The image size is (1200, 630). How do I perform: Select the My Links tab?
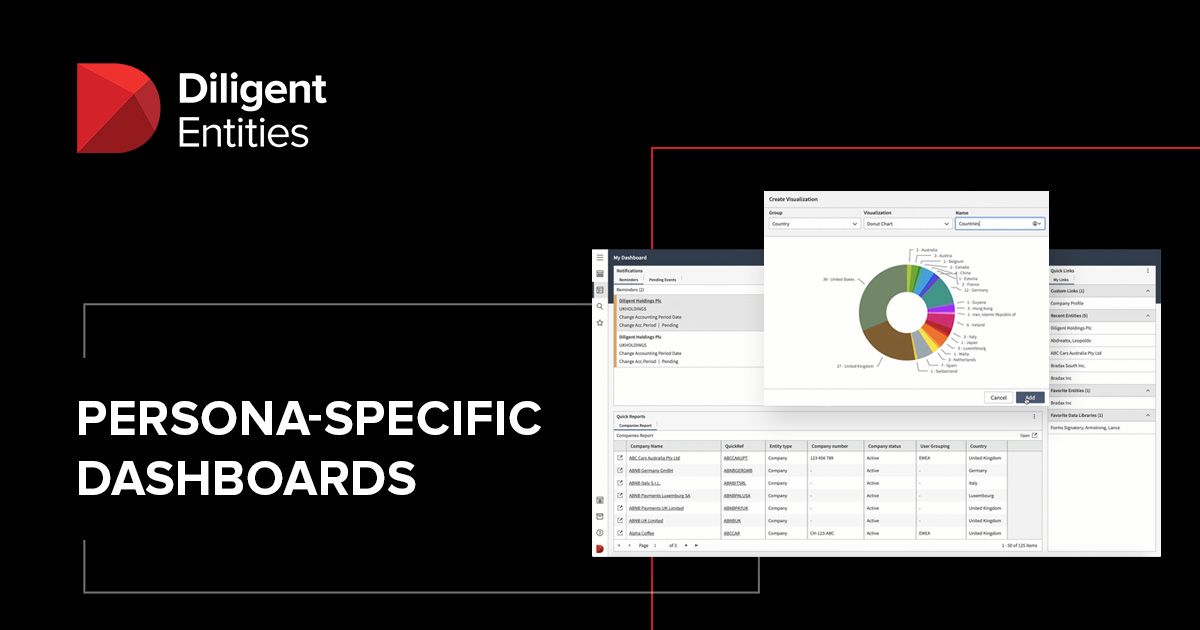tap(1060, 280)
